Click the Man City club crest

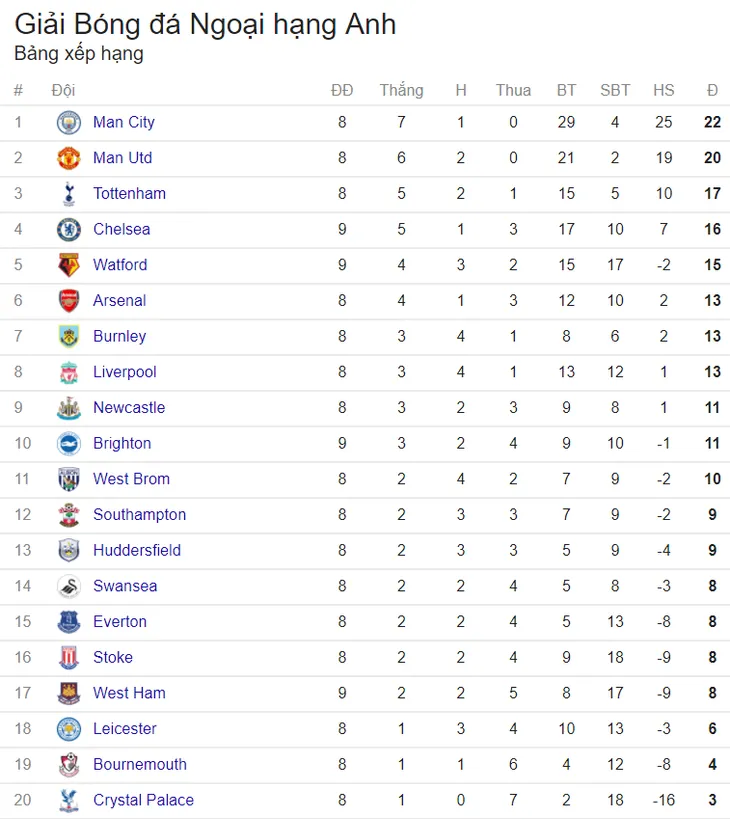pos(69,122)
